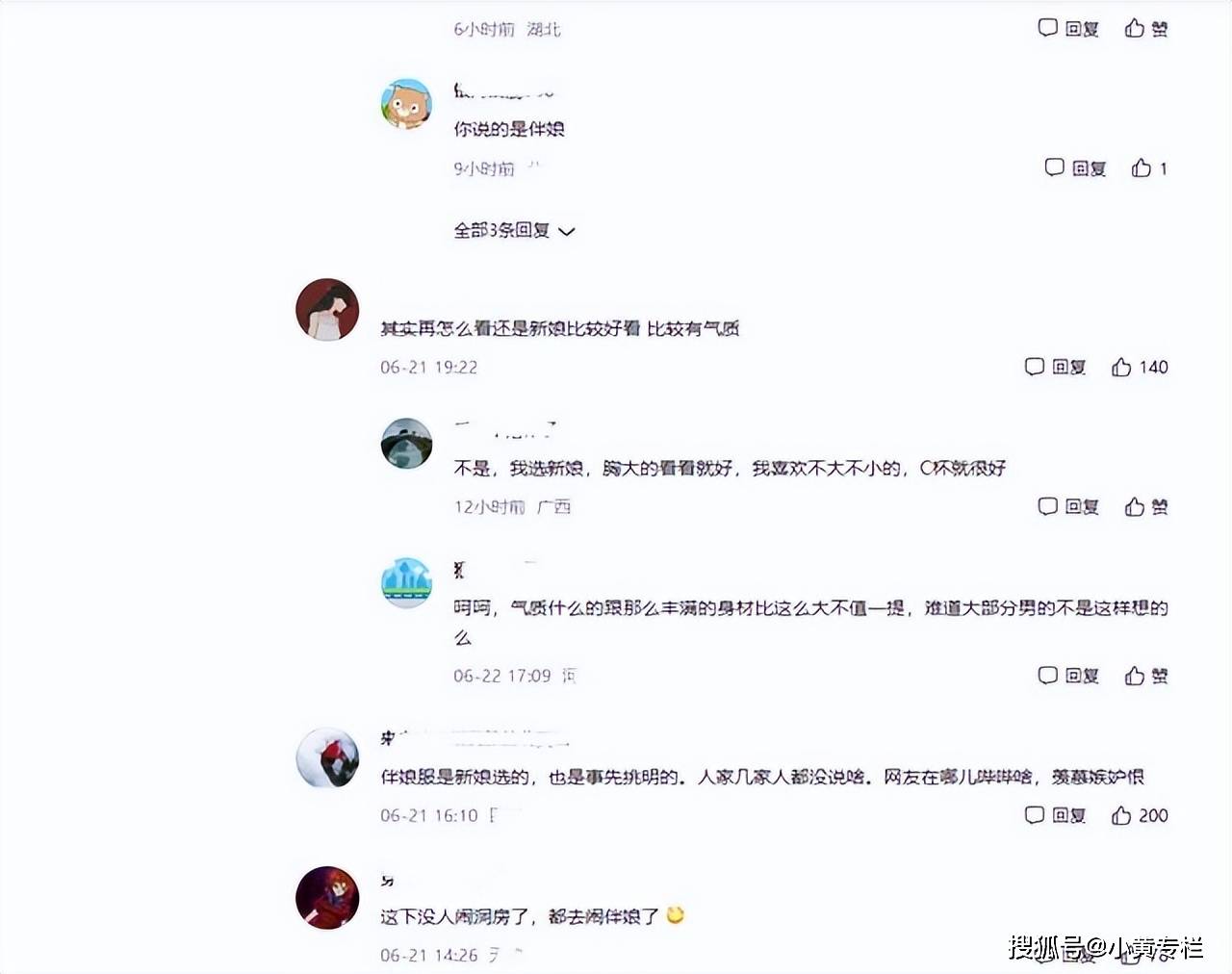
Task: Reply to the comment from 广西
Action: tap(1068, 507)
